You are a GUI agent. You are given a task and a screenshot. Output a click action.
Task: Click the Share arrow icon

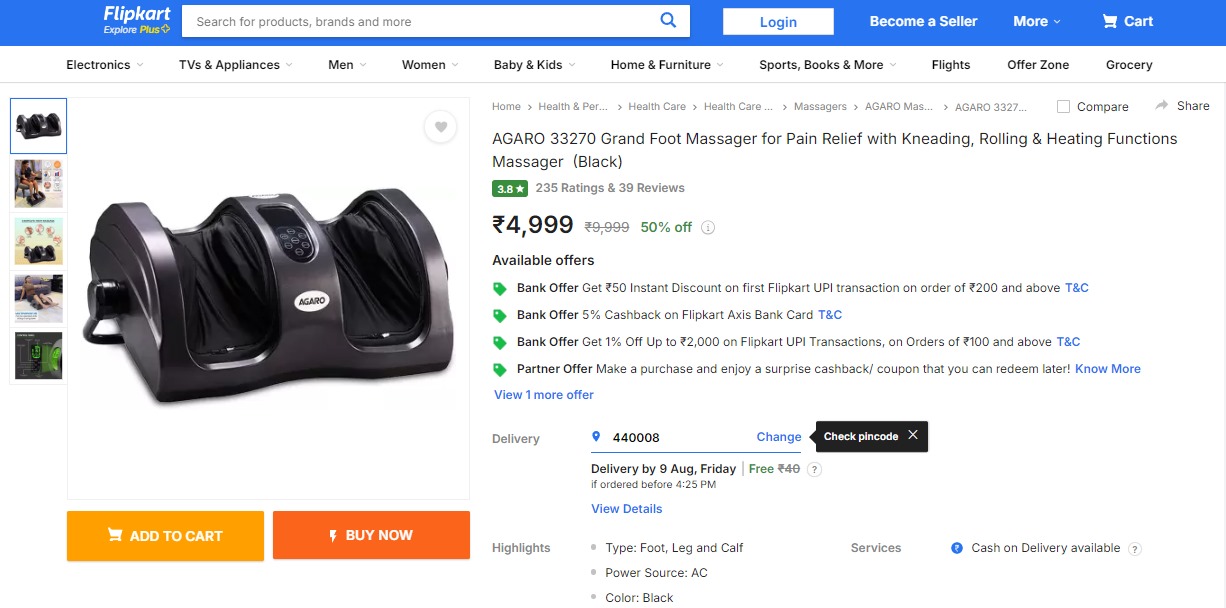1162,106
